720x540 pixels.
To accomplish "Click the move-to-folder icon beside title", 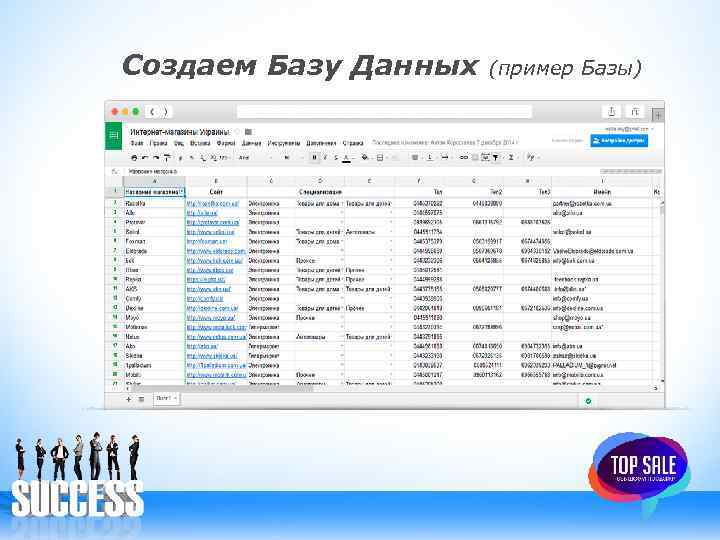I will click(x=248, y=132).
